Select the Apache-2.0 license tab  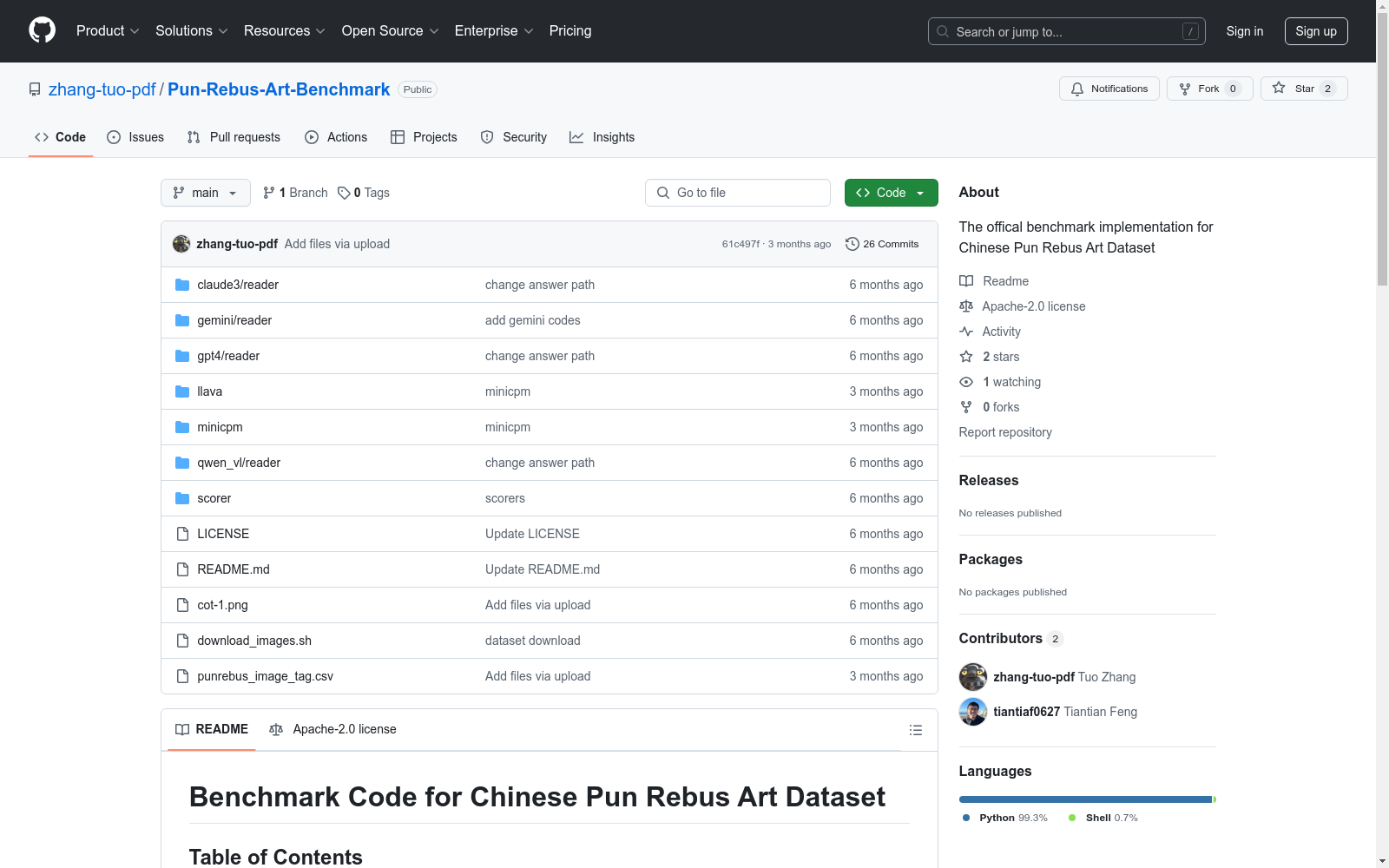333,729
